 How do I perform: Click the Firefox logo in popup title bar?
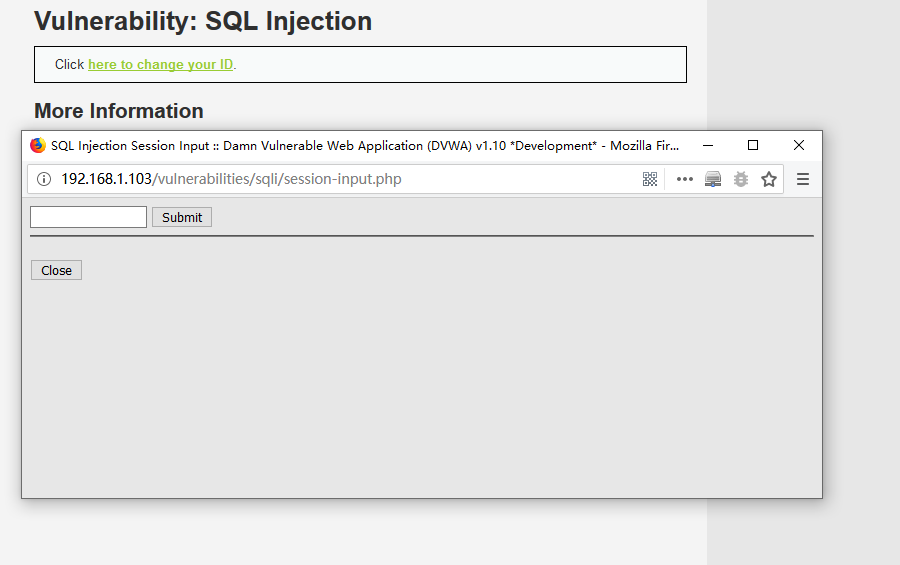[x=38, y=146]
